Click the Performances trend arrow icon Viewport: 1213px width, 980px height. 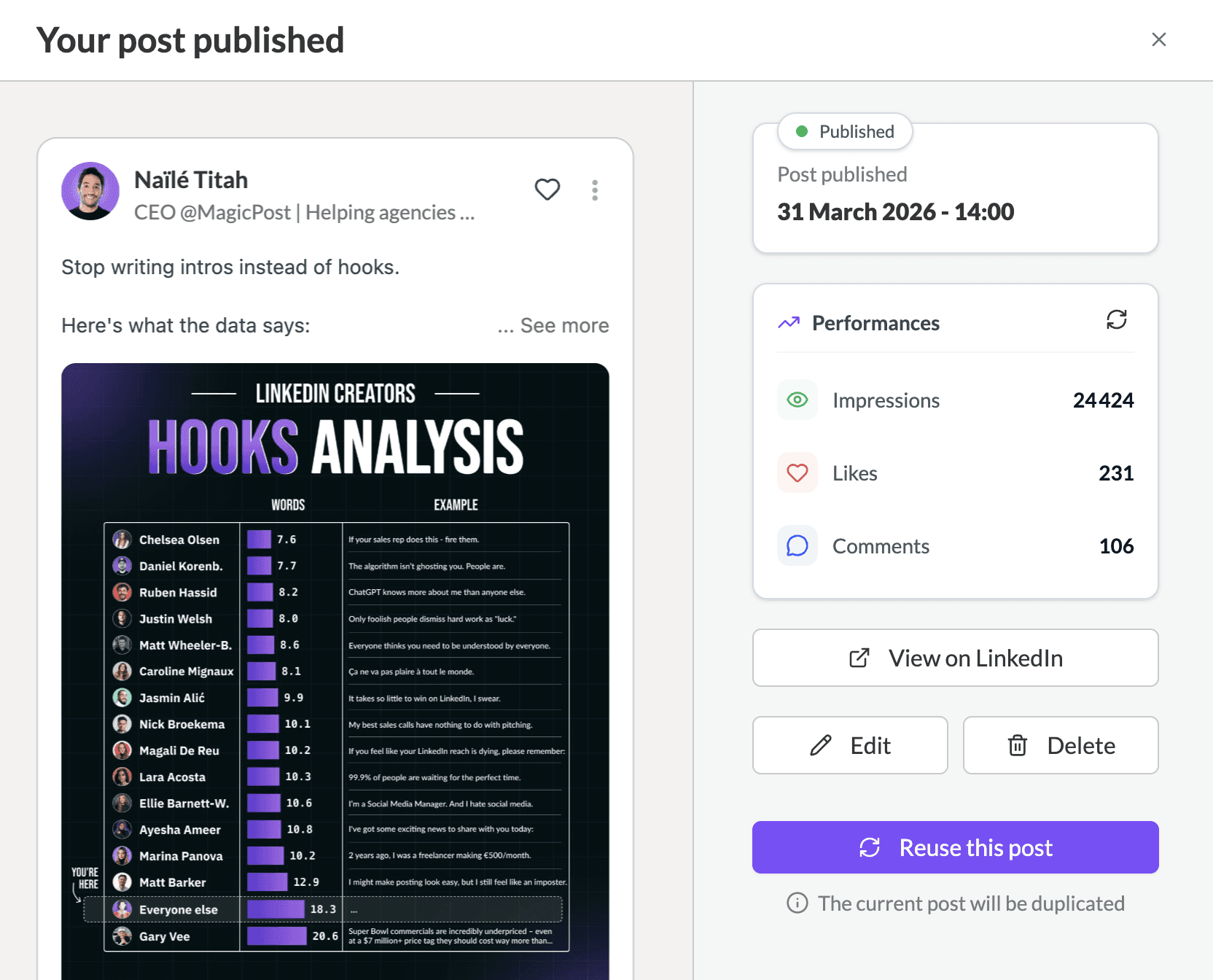[x=789, y=322]
